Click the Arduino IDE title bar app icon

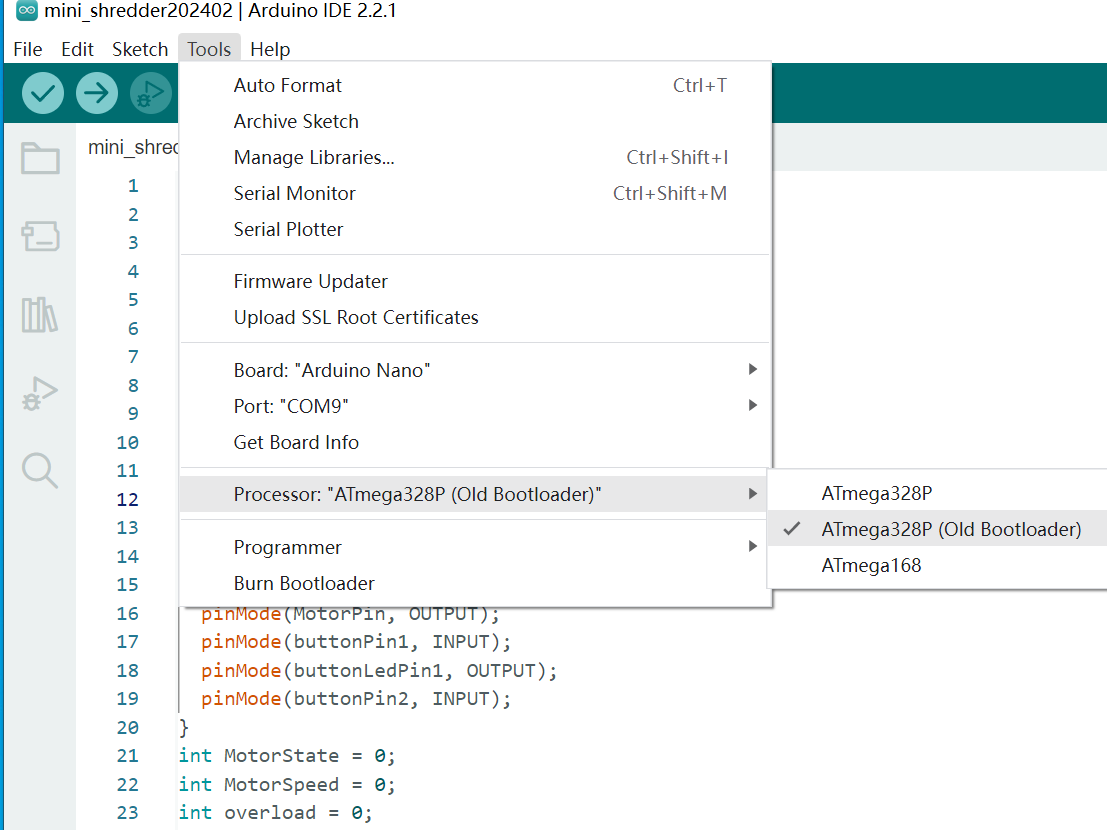coord(27,12)
